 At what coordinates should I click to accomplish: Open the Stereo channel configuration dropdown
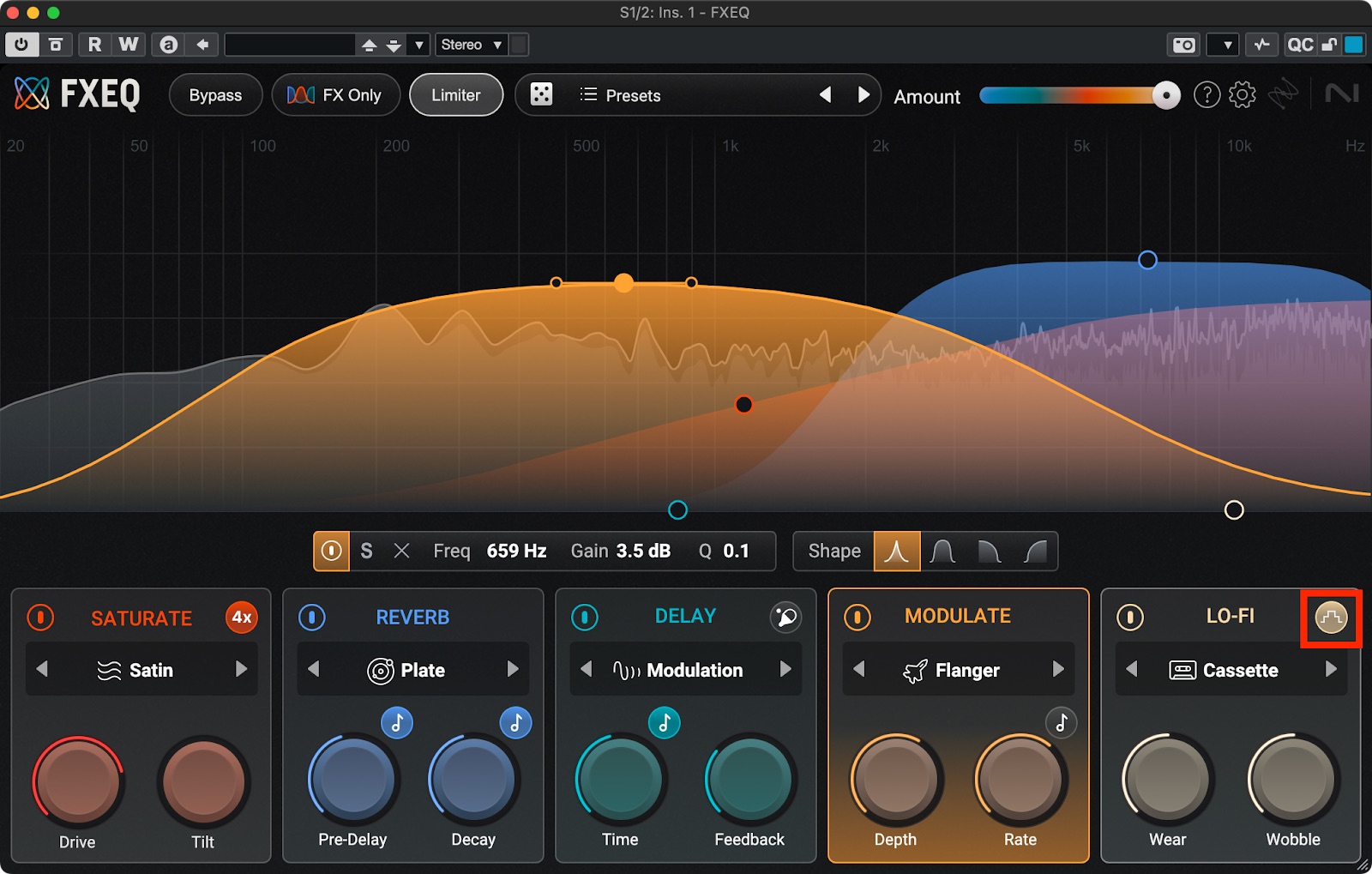tap(472, 45)
